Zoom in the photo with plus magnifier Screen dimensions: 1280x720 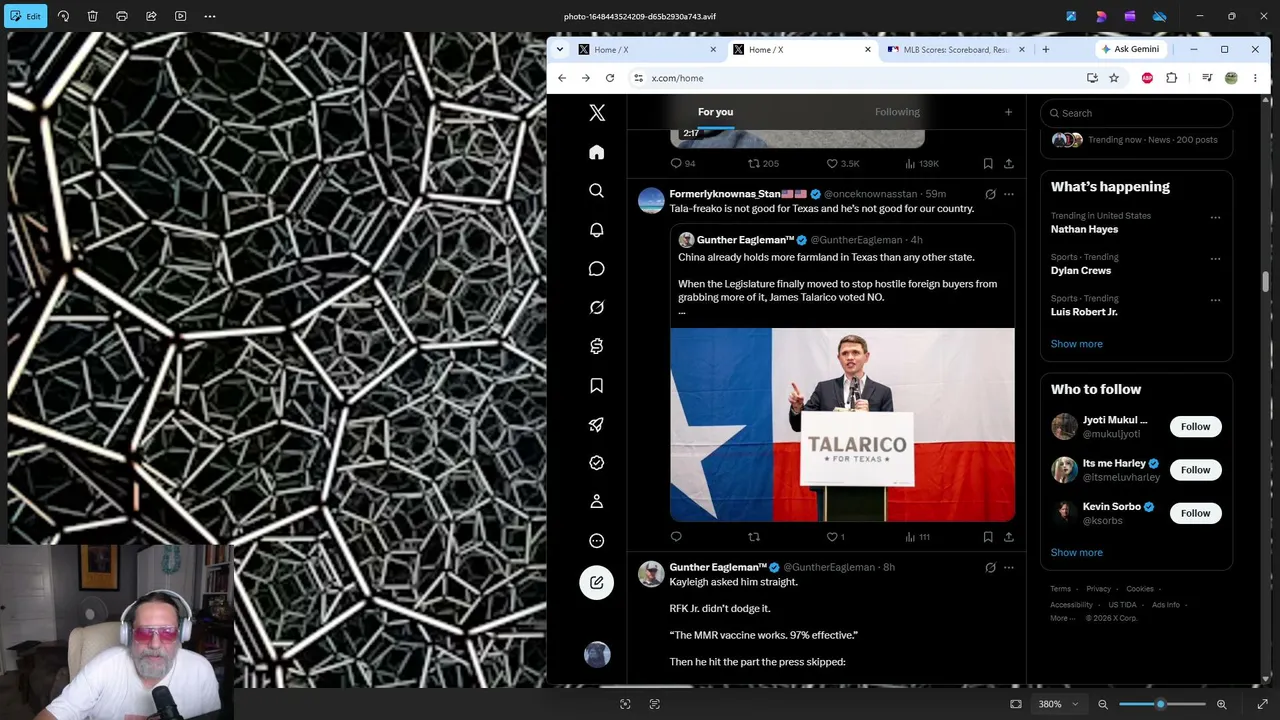[x=1222, y=704]
